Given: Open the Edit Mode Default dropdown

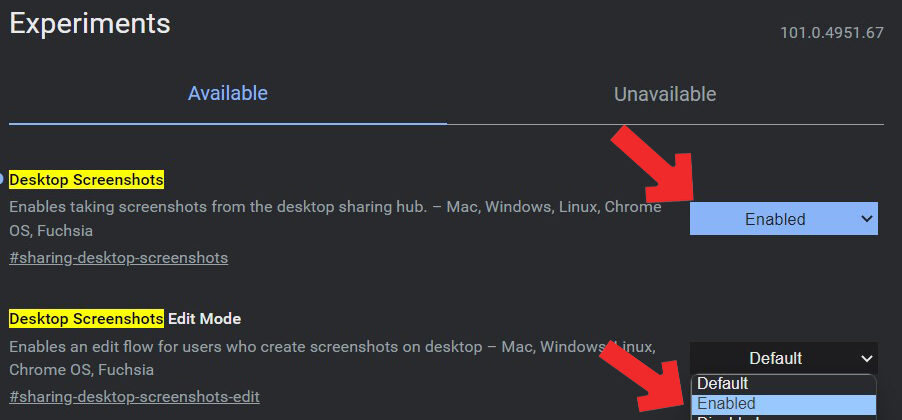Looking at the screenshot, I should (775, 358).
